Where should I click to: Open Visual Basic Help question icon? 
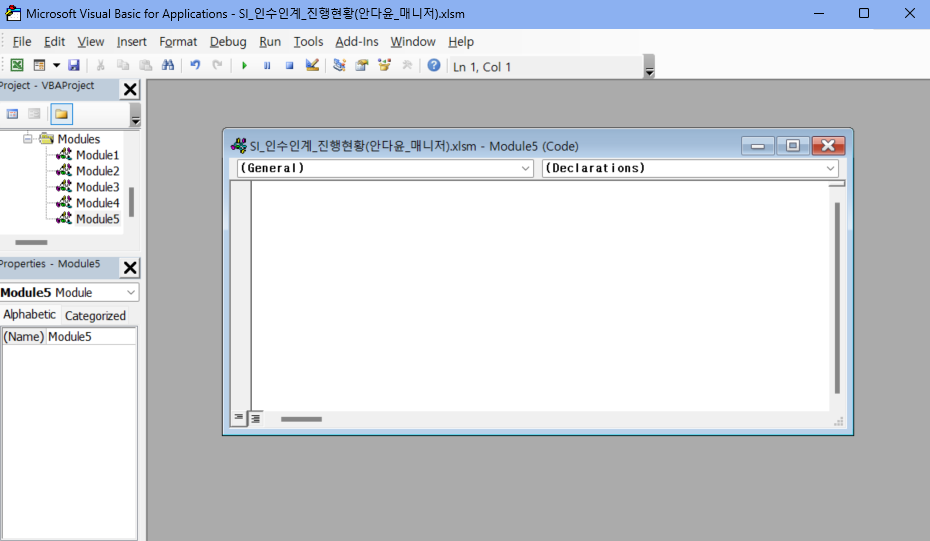pyautogui.click(x=434, y=65)
